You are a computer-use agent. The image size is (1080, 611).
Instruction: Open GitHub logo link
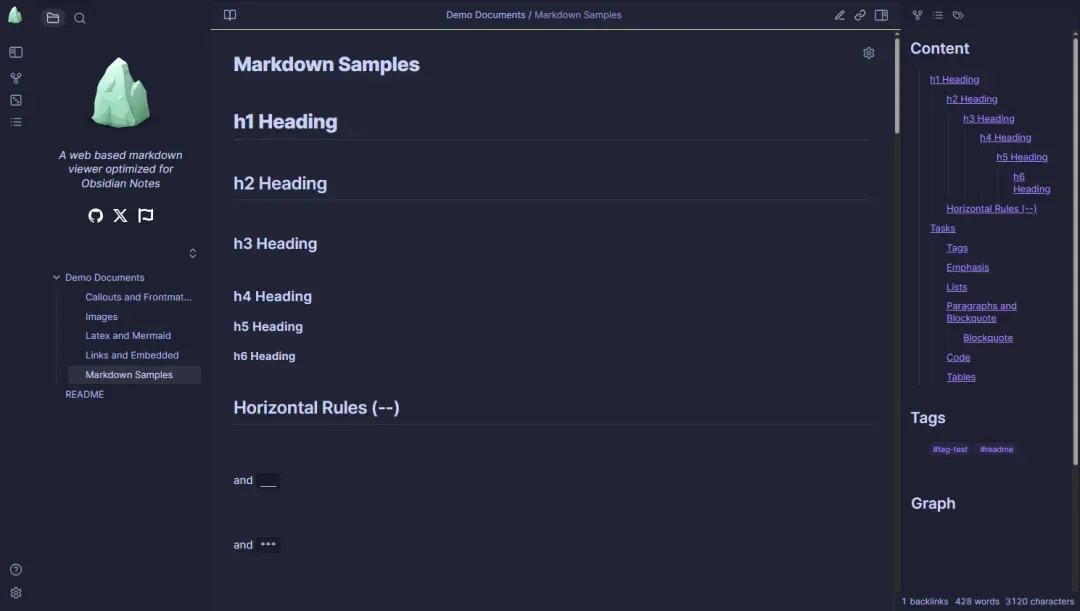96,216
